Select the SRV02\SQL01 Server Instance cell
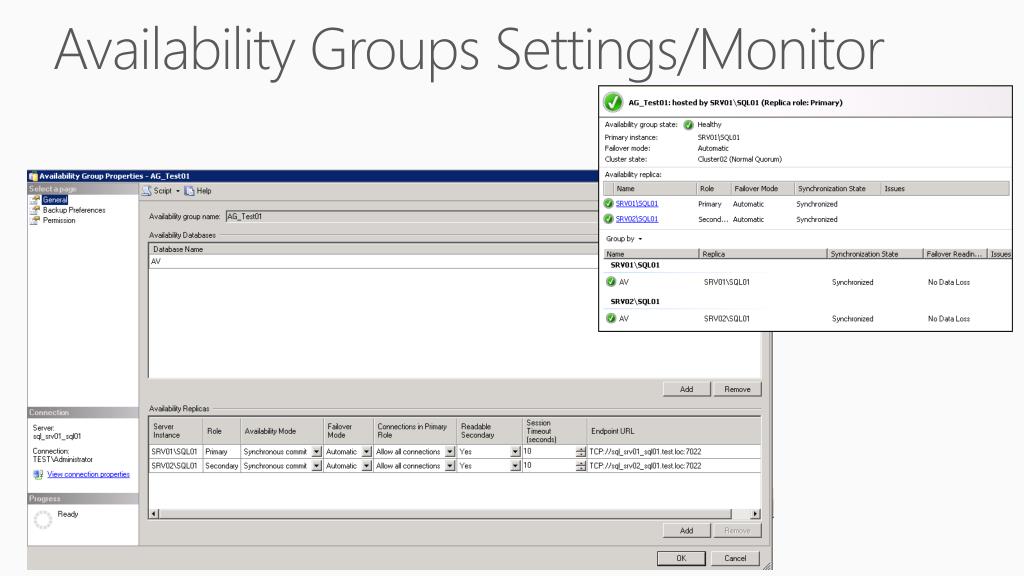The width and height of the screenshot is (1024, 576). [x=175, y=466]
